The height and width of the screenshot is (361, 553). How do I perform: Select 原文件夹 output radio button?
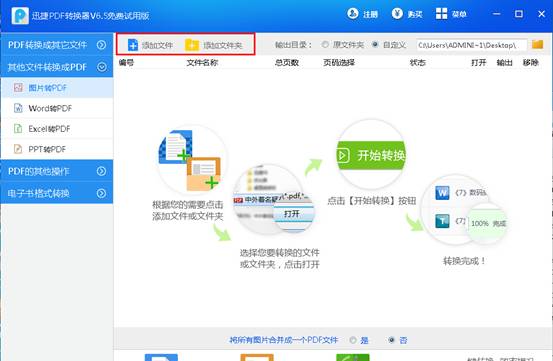click(325, 44)
